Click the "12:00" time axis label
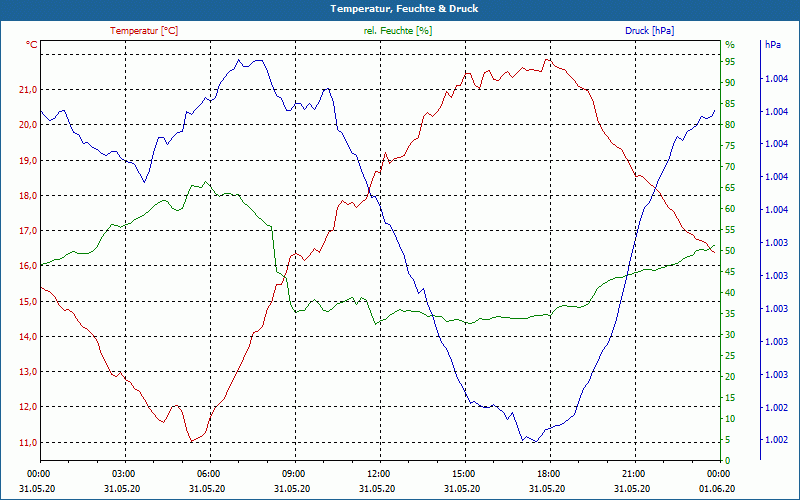 click(378, 473)
